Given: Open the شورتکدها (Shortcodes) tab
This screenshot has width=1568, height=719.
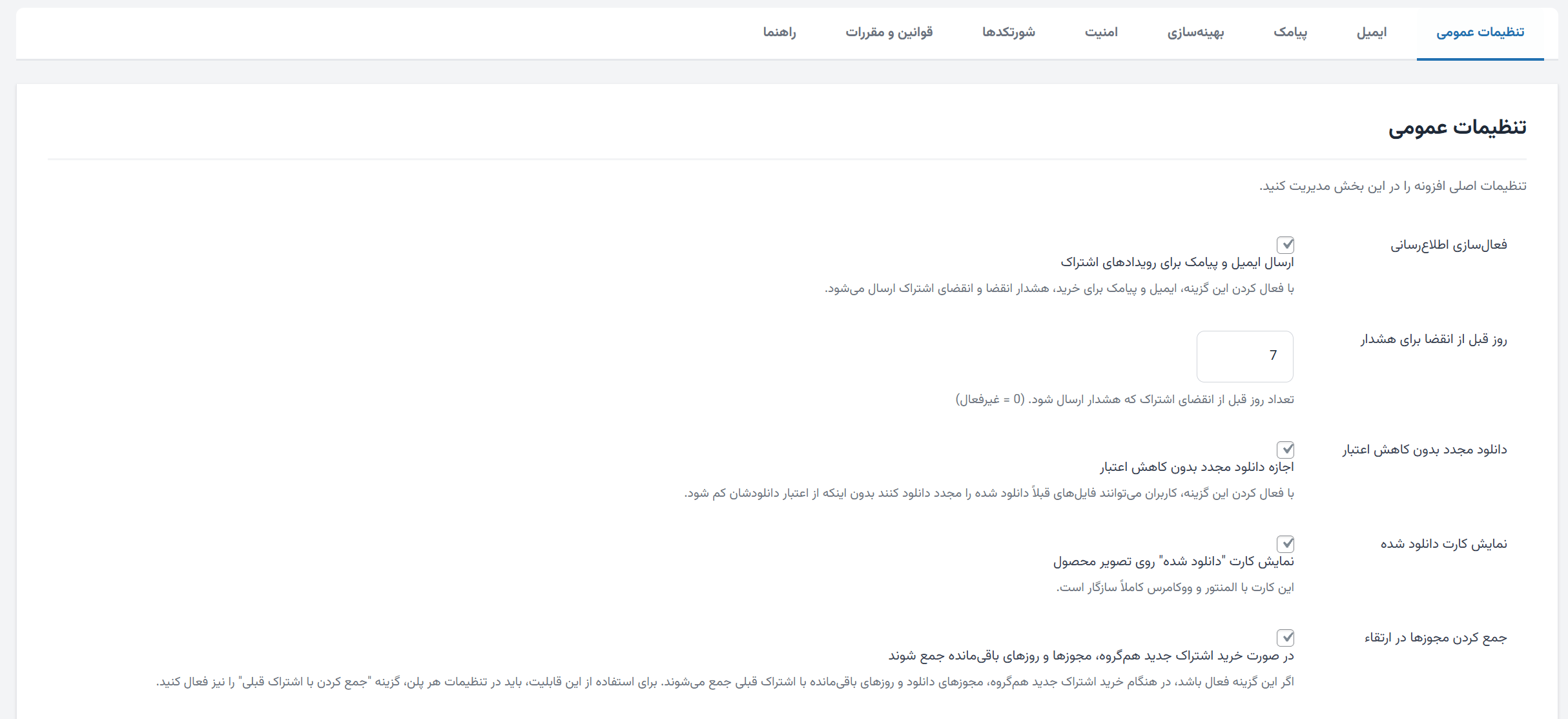Looking at the screenshot, I should [1008, 32].
